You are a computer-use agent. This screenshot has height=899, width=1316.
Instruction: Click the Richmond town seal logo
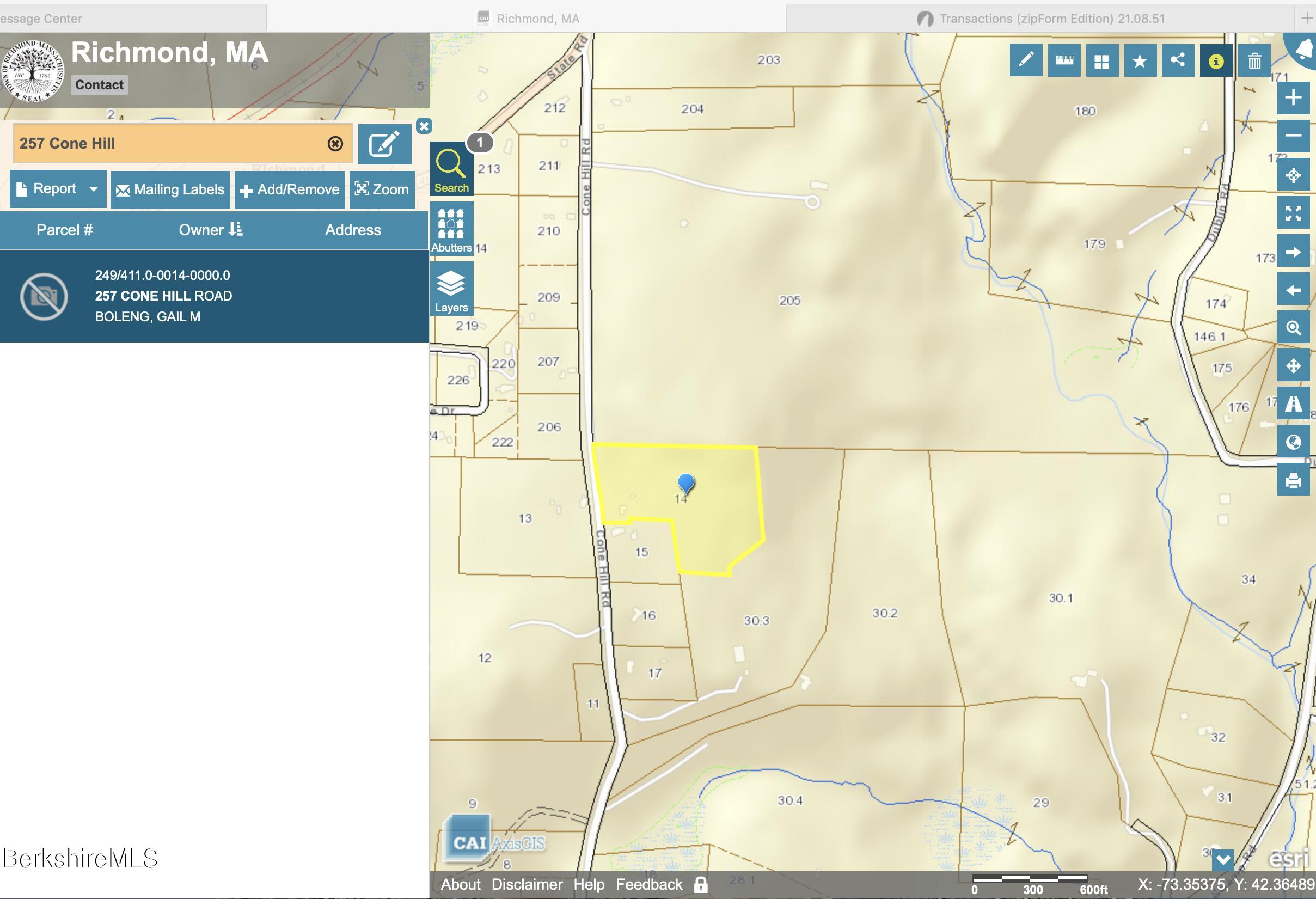tap(32, 71)
